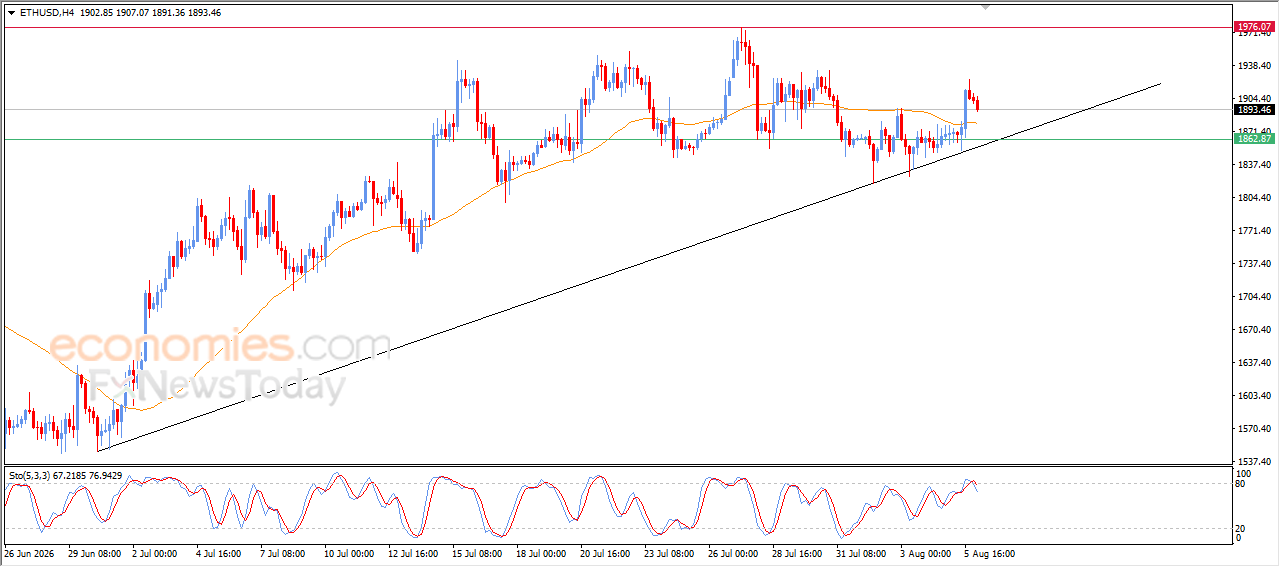
Task: Click the ETHUSD,H4 chart title text
Action: pos(47,13)
